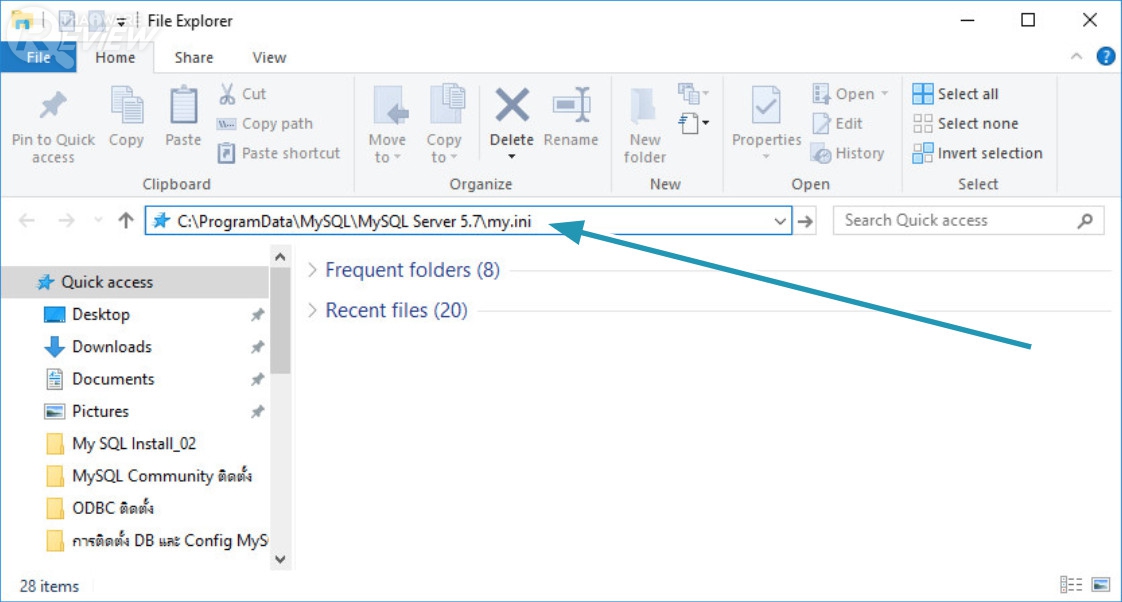This screenshot has height=602, width=1122.
Task: Open the MySQL Community ติดตั้ง folder
Action: (151, 475)
